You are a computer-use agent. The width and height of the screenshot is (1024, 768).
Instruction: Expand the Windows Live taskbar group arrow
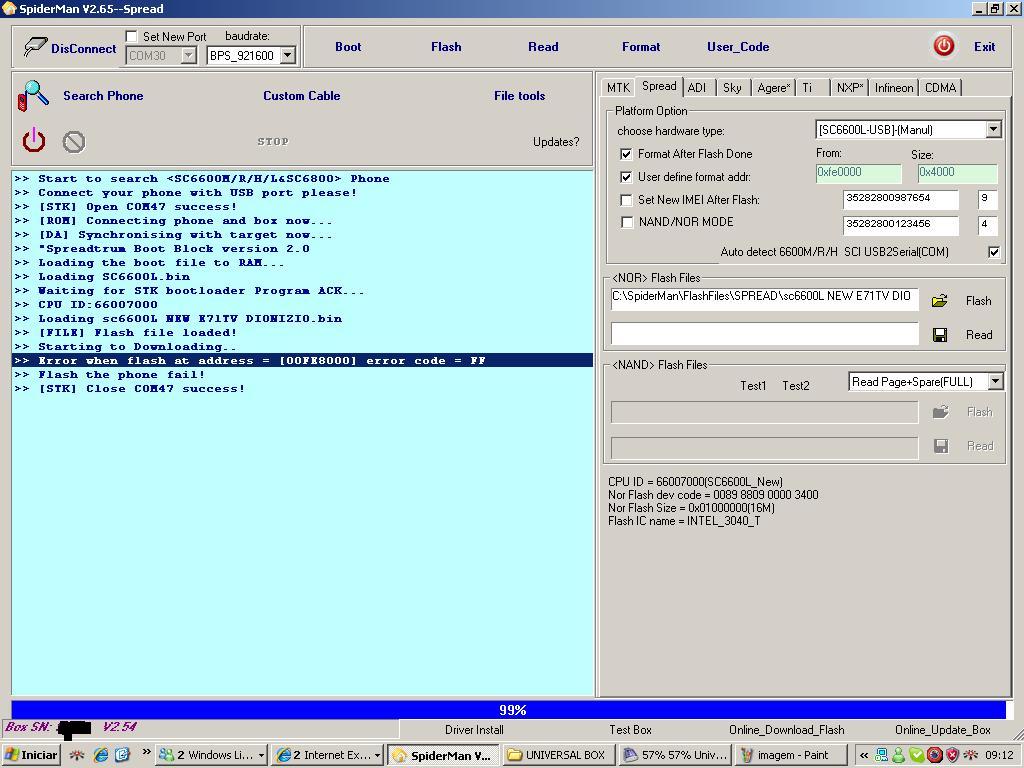[261, 755]
